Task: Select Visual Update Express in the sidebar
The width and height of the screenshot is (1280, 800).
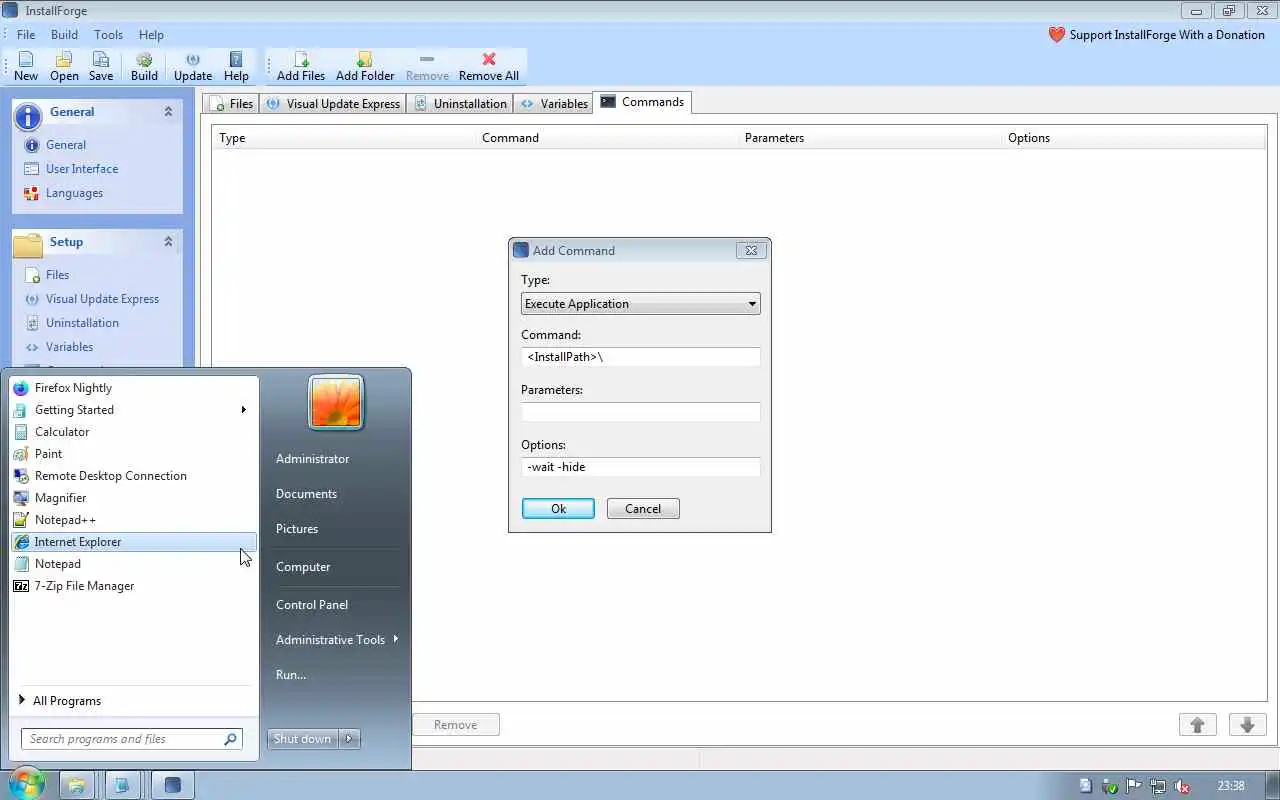Action: pyautogui.click(x=102, y=299)
